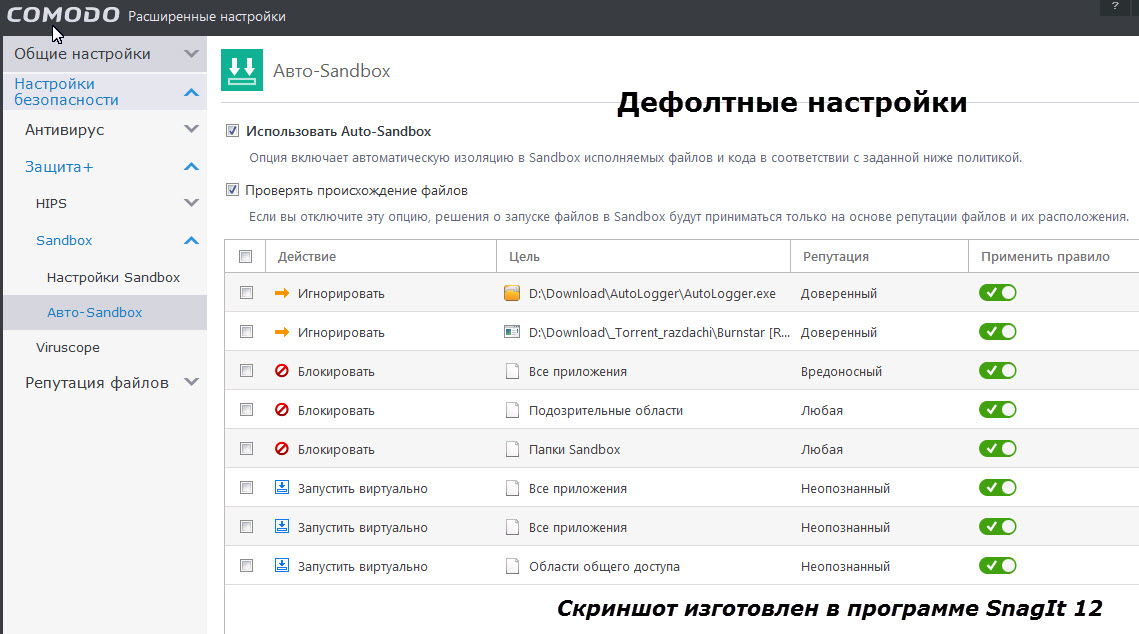Image resolution: width=1139 pixels, height=634 pixels.
Task: Tick checkbox for Области общего доступа rule
Action: [247, 566]
